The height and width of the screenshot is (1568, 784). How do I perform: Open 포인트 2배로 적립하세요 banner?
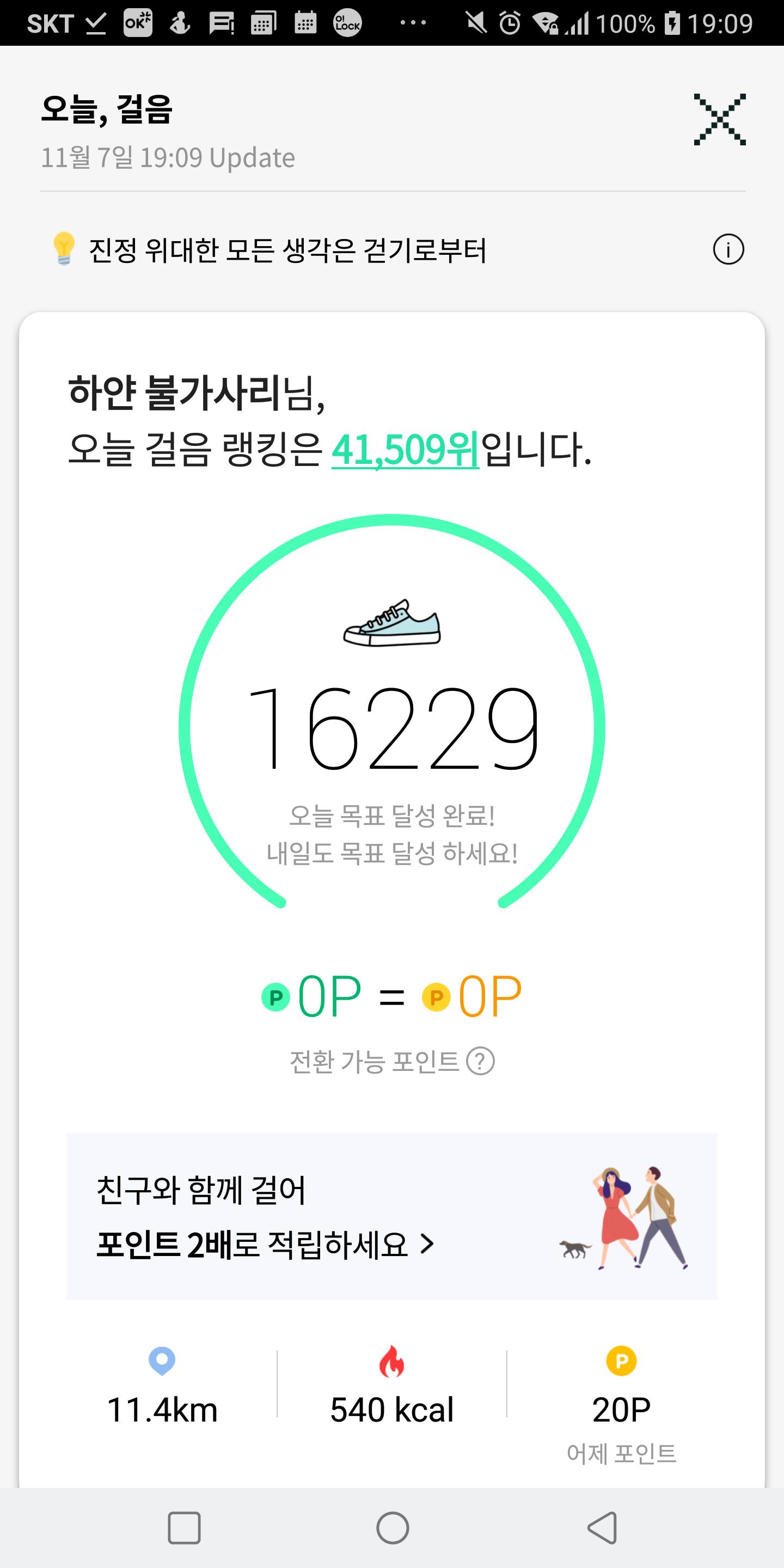pyautogui.click(x=265, y=1244)
